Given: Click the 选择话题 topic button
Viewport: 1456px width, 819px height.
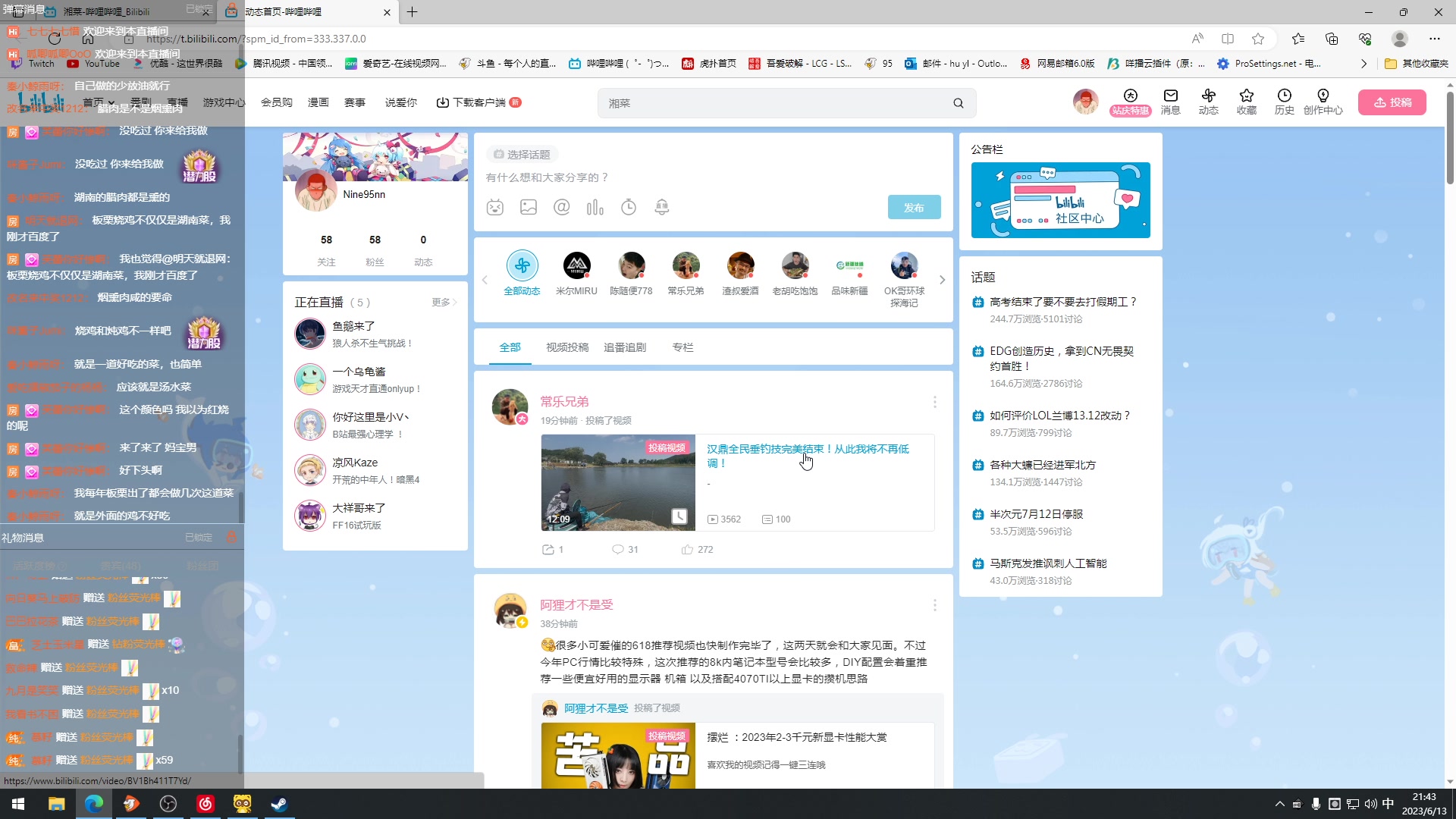Looking at the screenshot, I should pos(522,155).
